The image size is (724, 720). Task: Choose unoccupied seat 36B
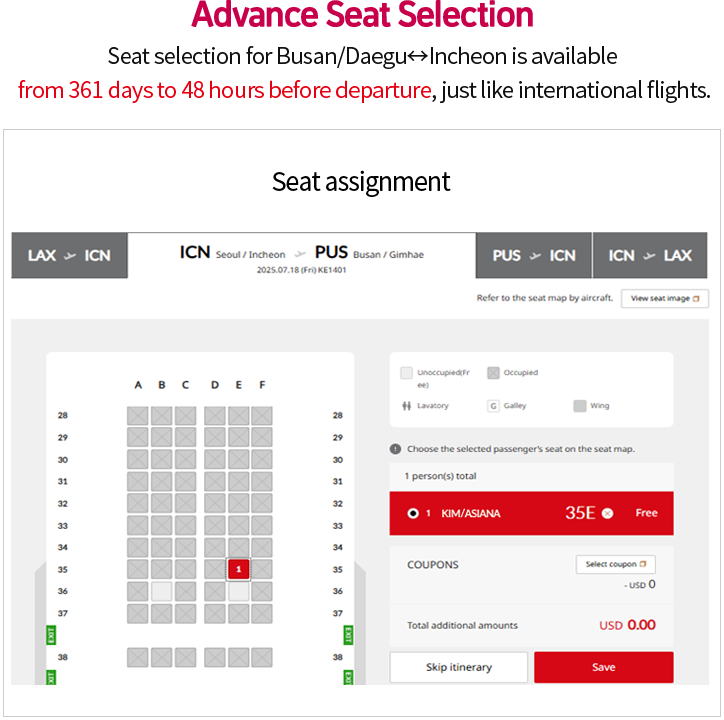pyautogui.click(x=162, y=591)
